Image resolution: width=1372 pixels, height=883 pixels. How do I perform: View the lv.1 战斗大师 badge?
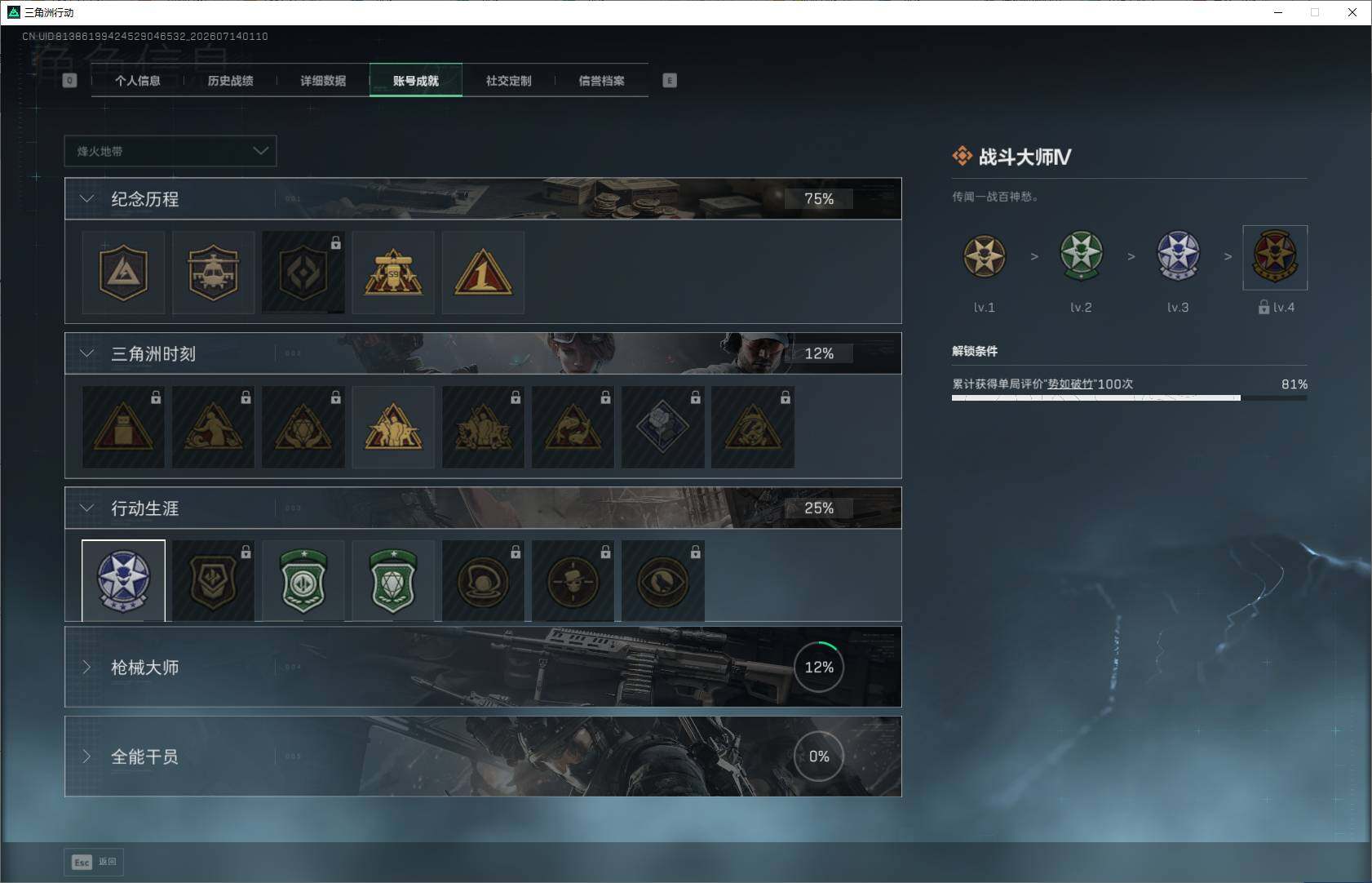(985, 256)
